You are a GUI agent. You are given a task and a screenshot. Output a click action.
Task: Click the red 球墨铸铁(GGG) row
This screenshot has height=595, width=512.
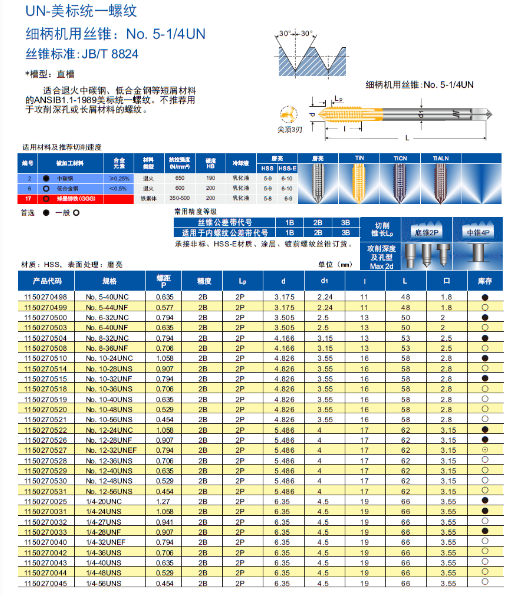click(76, 199)
